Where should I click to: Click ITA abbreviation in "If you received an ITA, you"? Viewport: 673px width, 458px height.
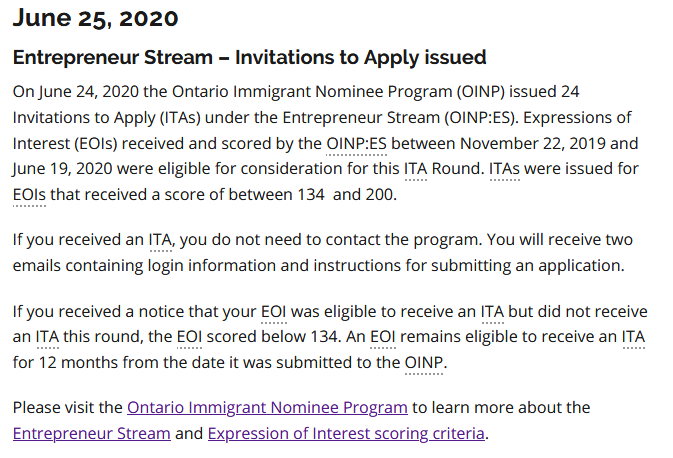160,240
